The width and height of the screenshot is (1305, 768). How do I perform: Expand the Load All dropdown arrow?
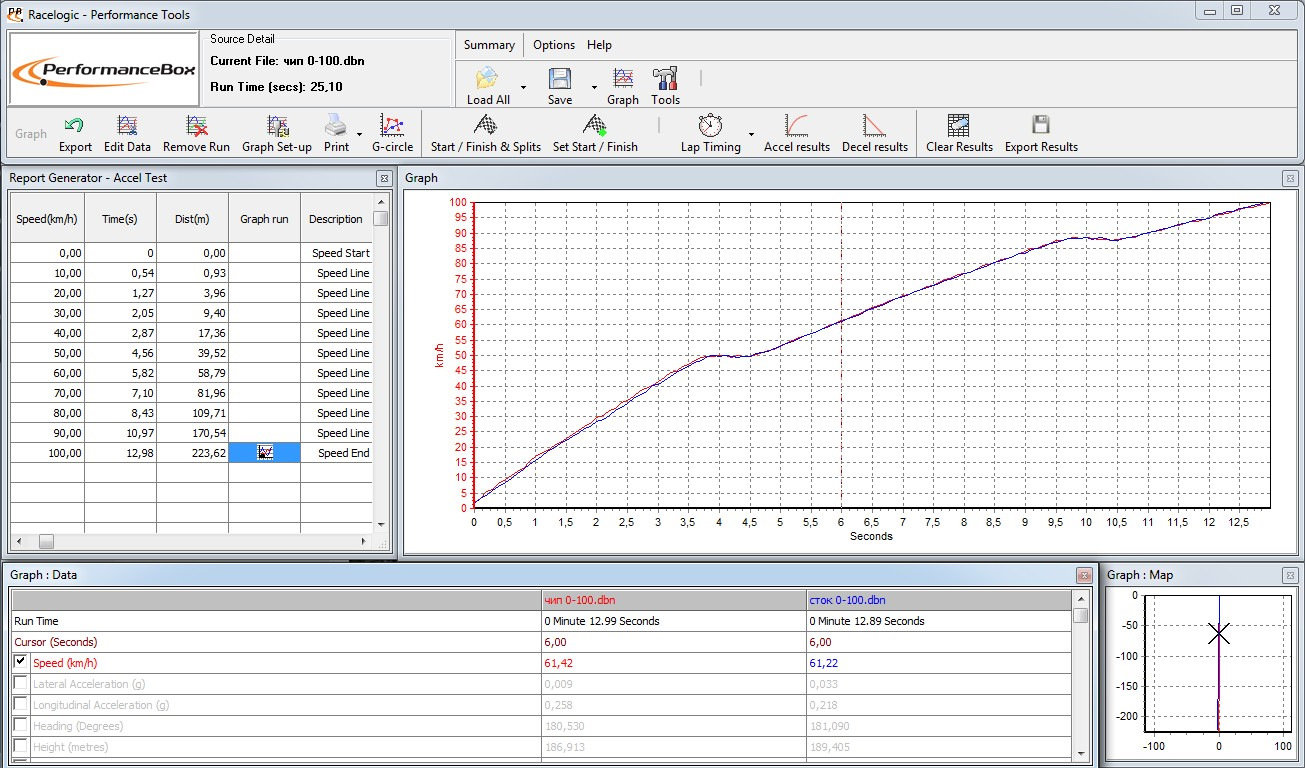[x=523, y=87]
